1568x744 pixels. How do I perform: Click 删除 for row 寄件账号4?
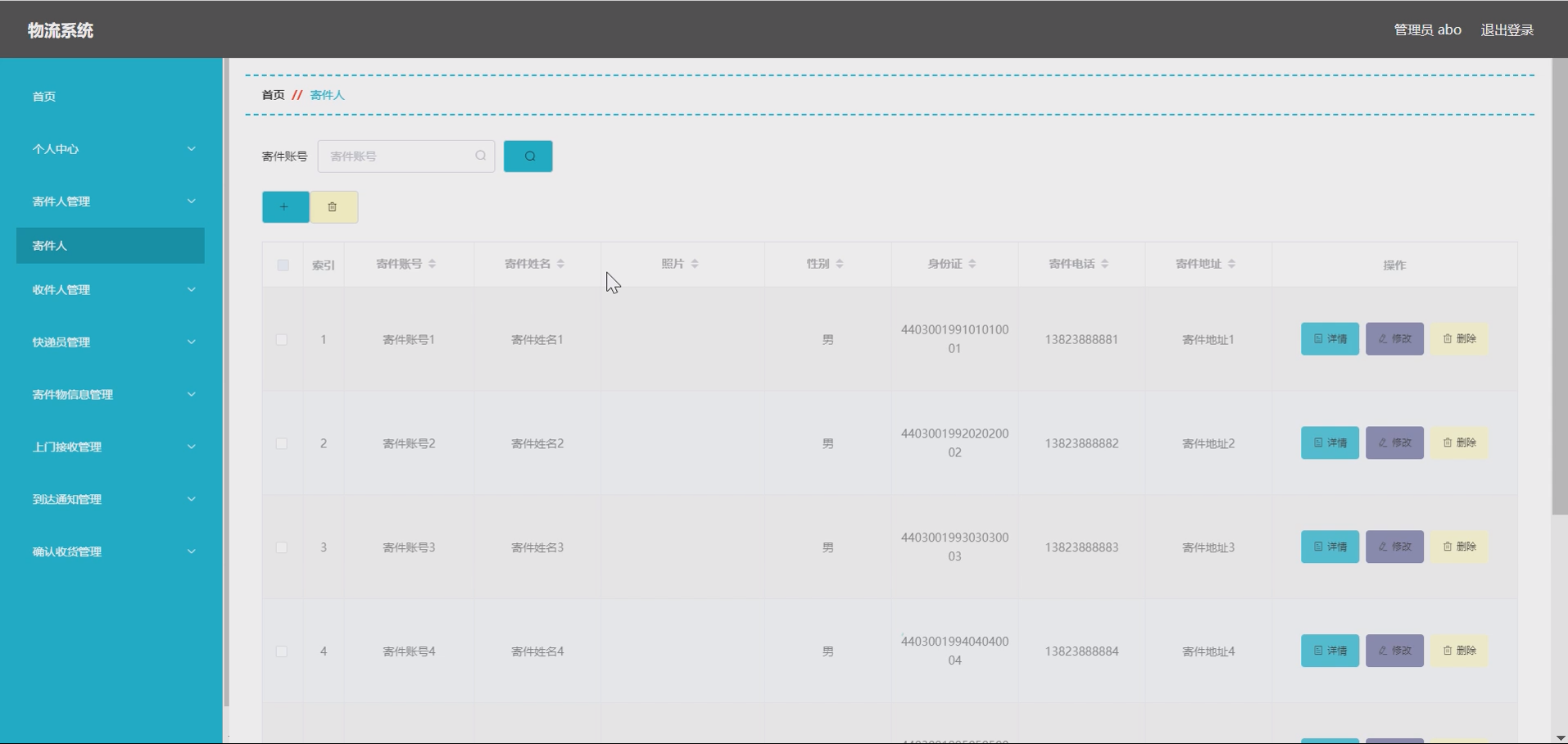[1459, 651]
